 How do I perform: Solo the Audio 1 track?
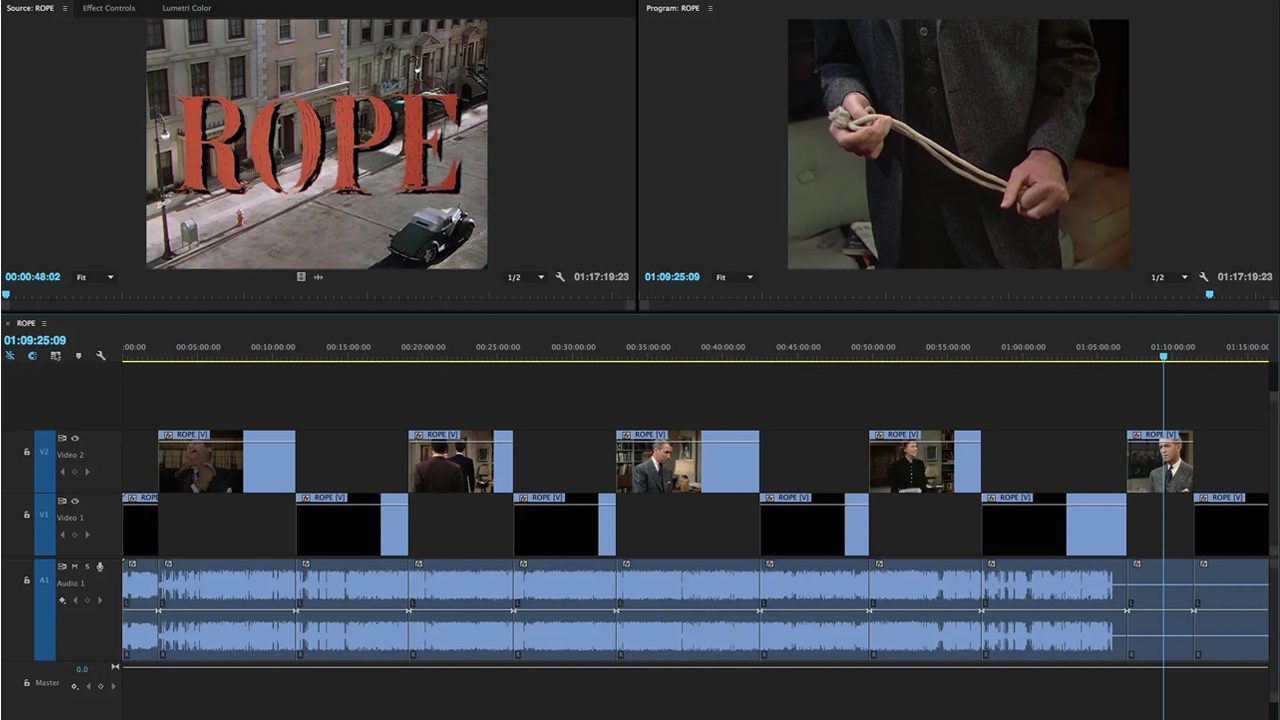click(87, 567)
